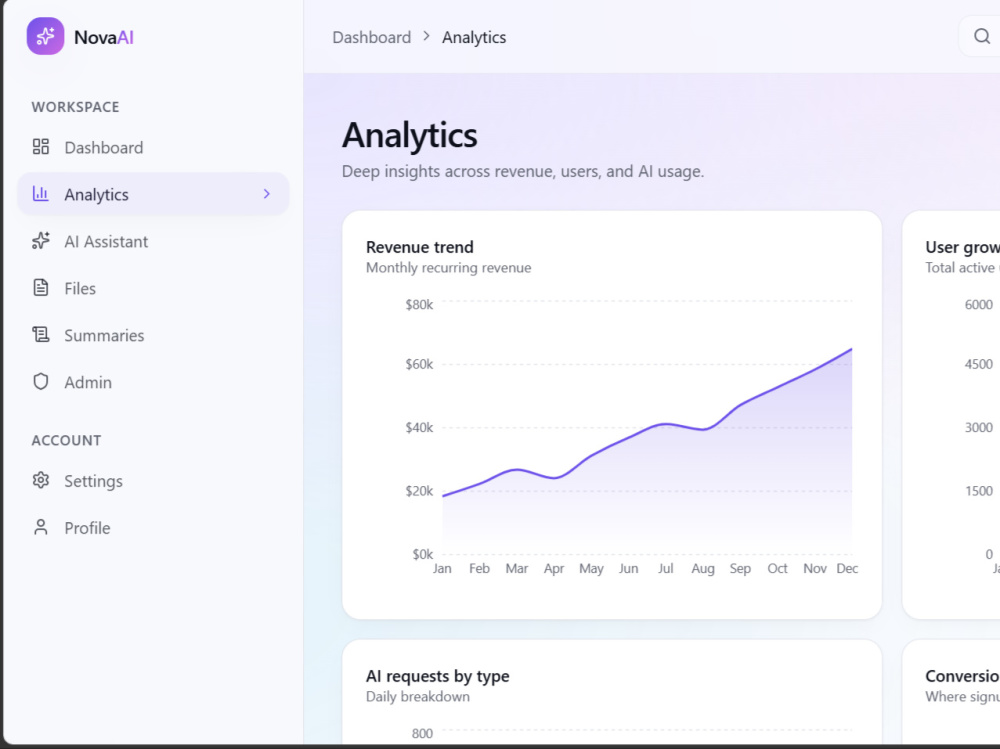Click the Revenue trend card title

pyautogui.click(x=420, y=247)
